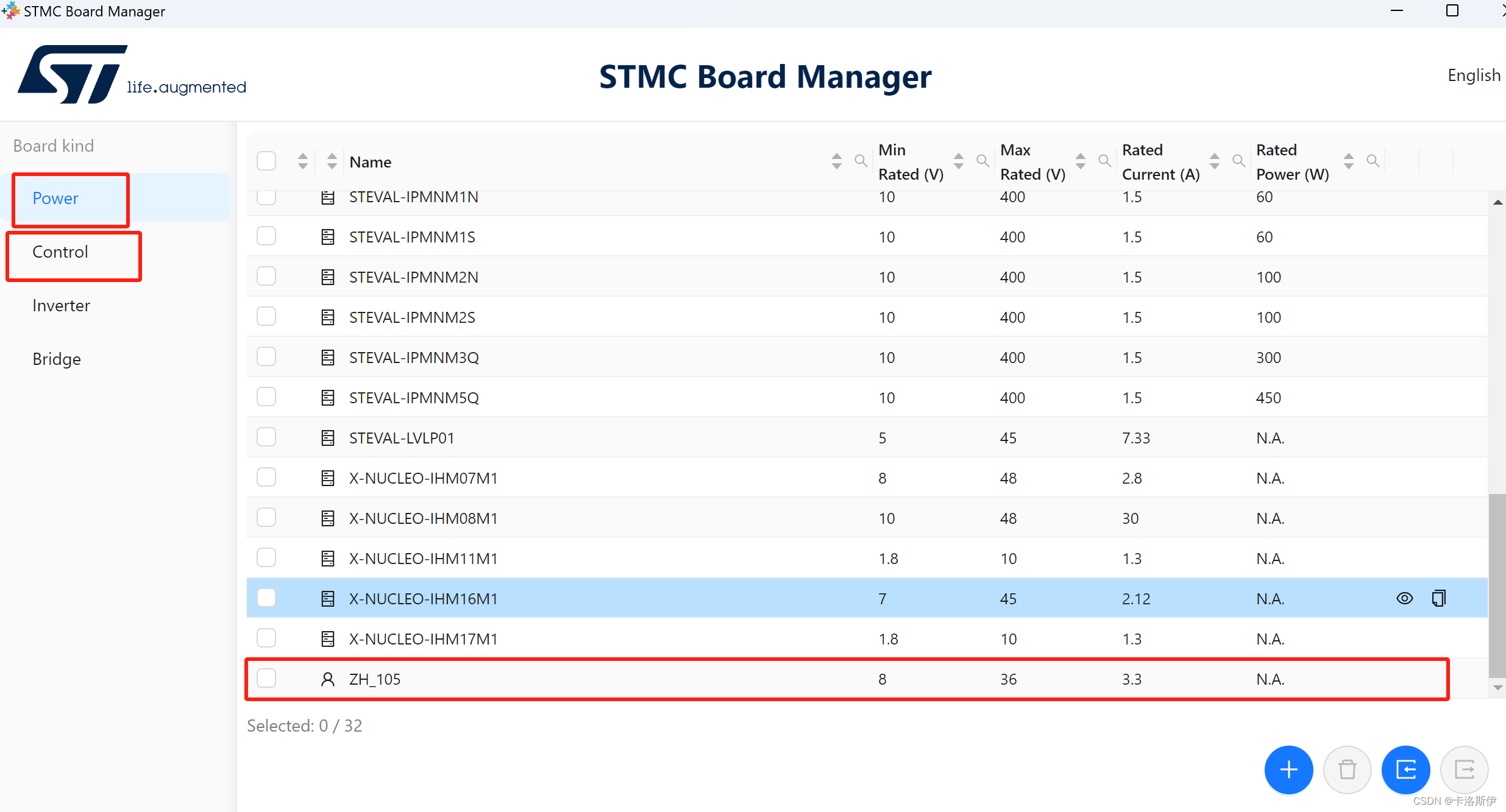
Task: Click user icon beside ZH_105
Action: pyautogui.click(x=328, y=679)
